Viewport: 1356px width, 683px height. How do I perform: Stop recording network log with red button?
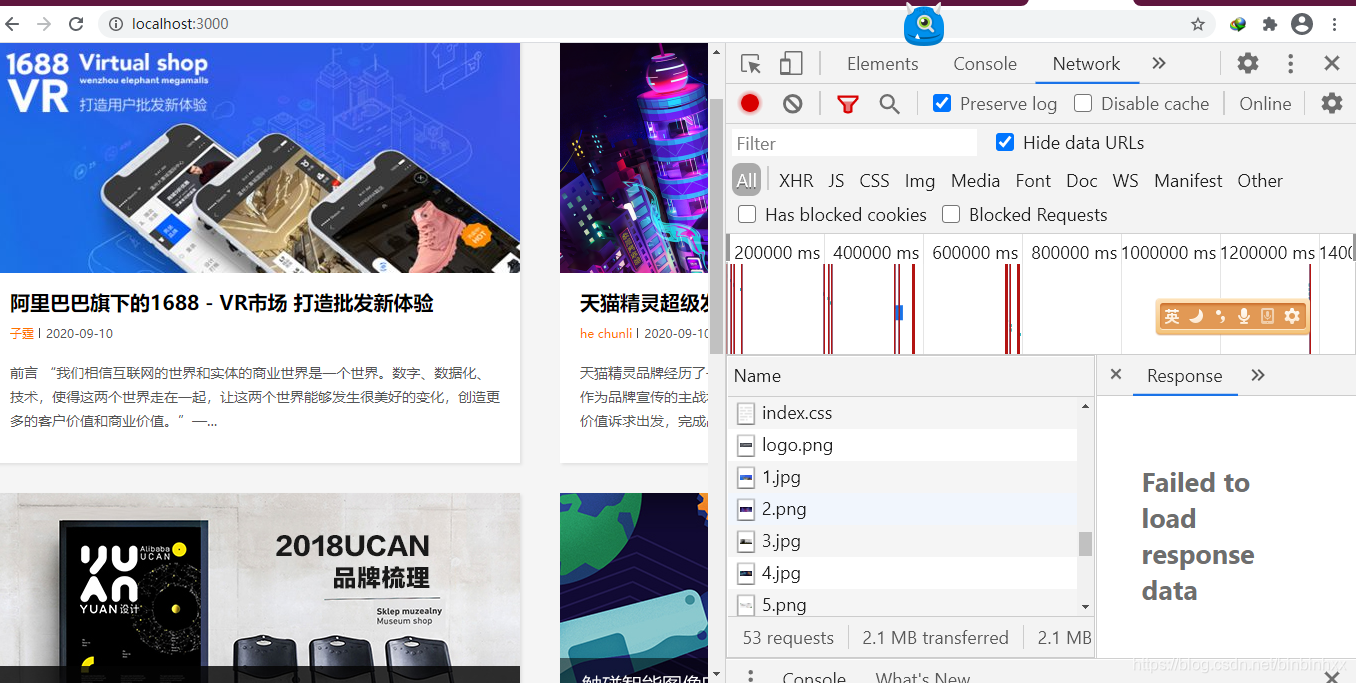pyautogui.click(x=750, y=103)
